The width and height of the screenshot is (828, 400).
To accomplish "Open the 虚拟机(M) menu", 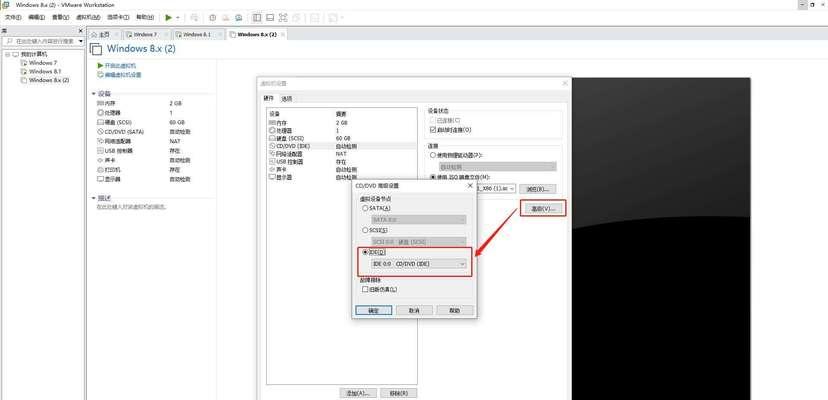I will pyautogui.click(x=88, y=17).
